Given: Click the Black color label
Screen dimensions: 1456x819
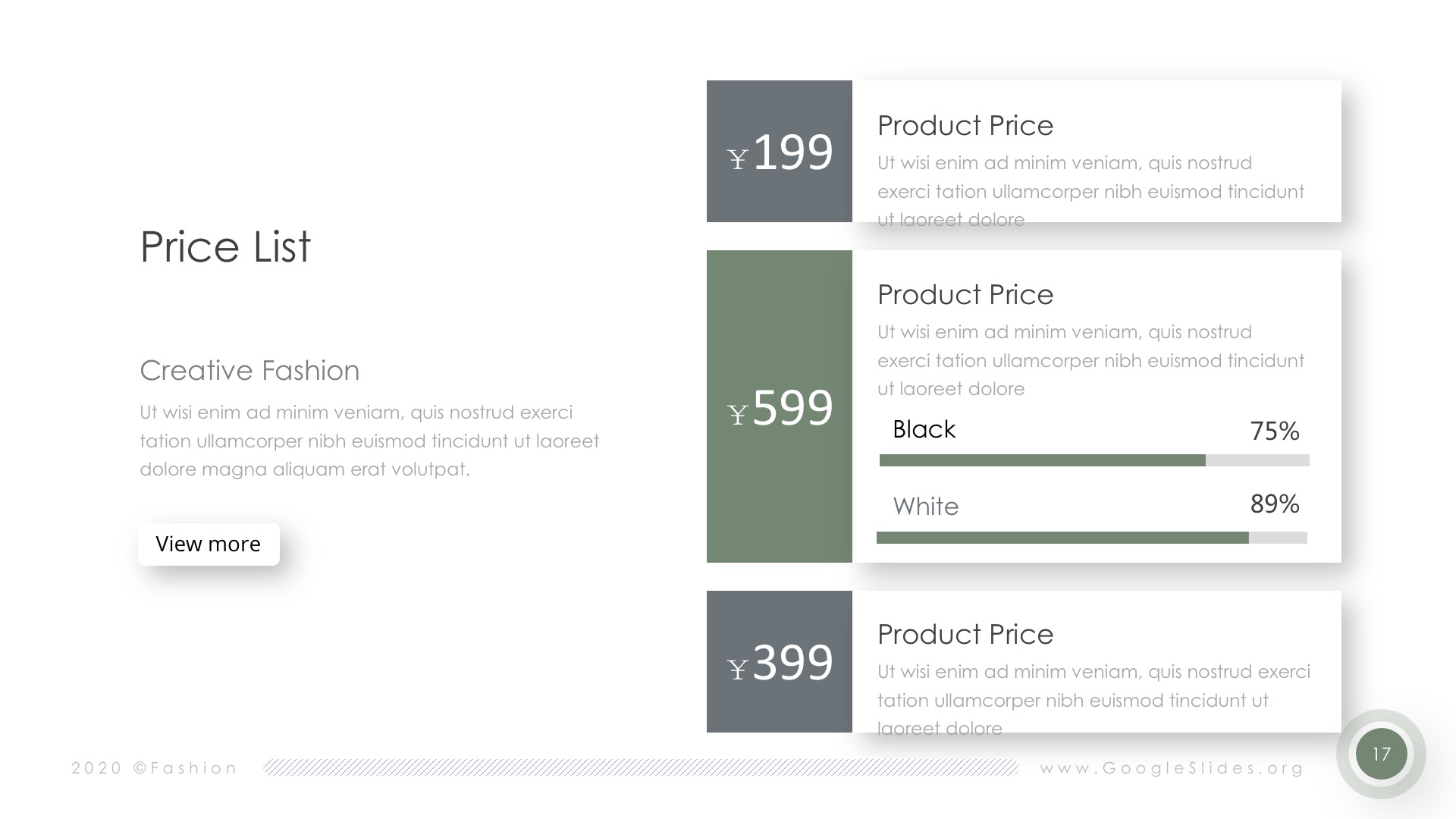Looking at the screenshot, I should (x=924, y=429).
